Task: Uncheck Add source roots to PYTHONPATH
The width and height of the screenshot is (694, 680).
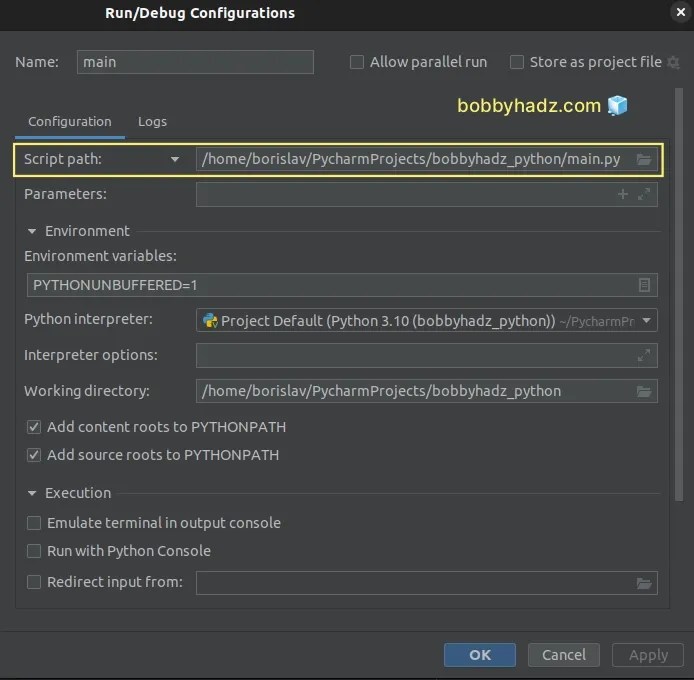Action: point(34,455)
